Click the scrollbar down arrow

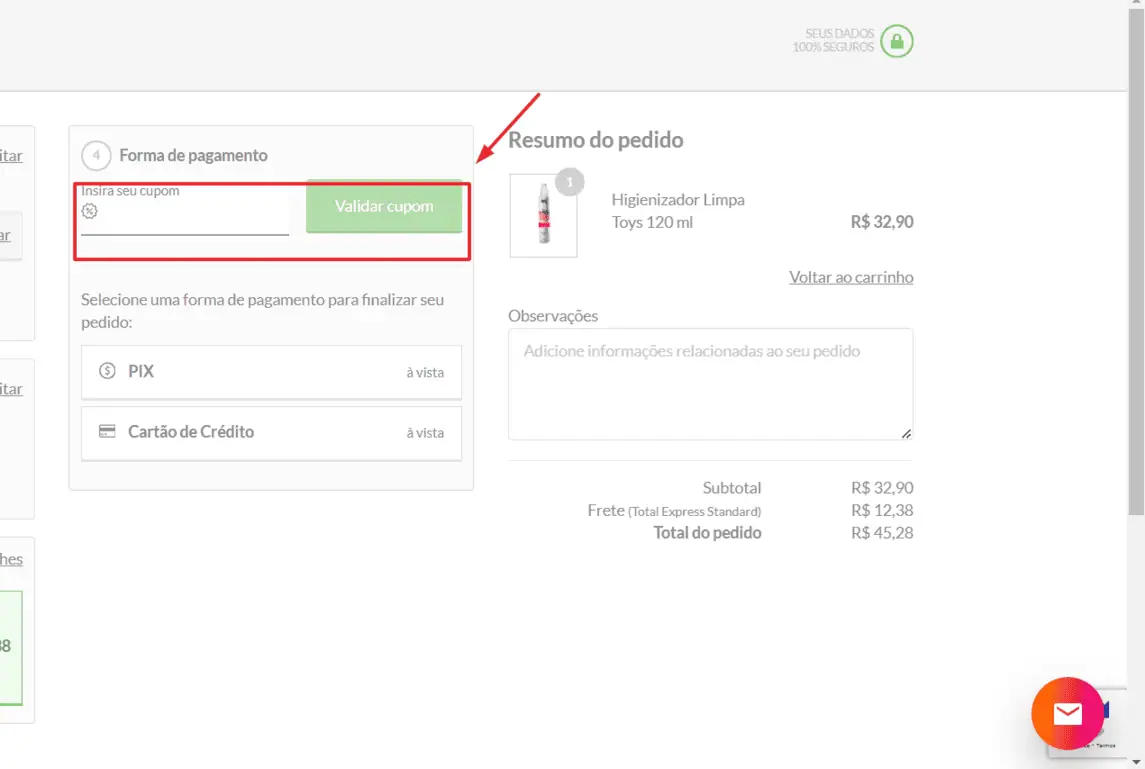(x=1136, y=762)
